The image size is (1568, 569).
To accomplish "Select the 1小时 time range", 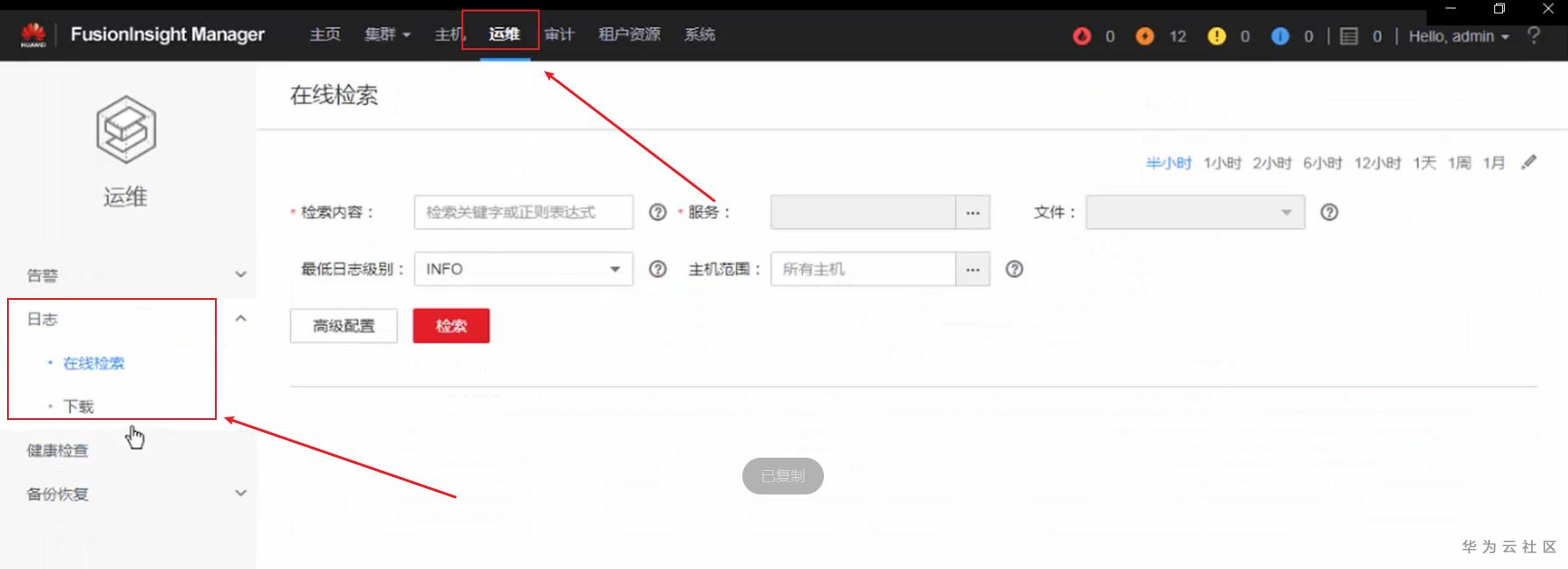I will (x=1222, y=163).
